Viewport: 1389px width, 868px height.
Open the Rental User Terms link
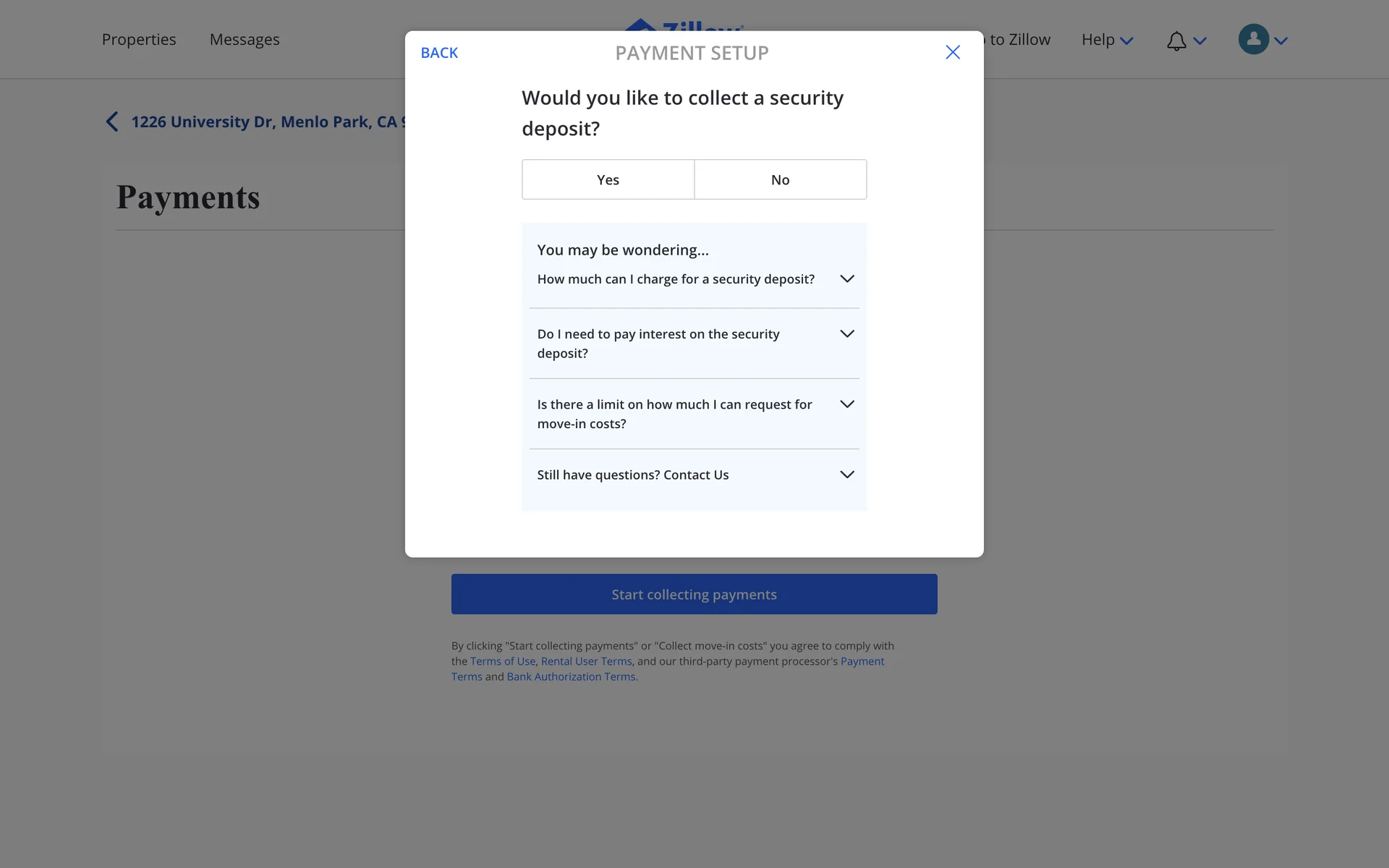click(x=586, y=661)
